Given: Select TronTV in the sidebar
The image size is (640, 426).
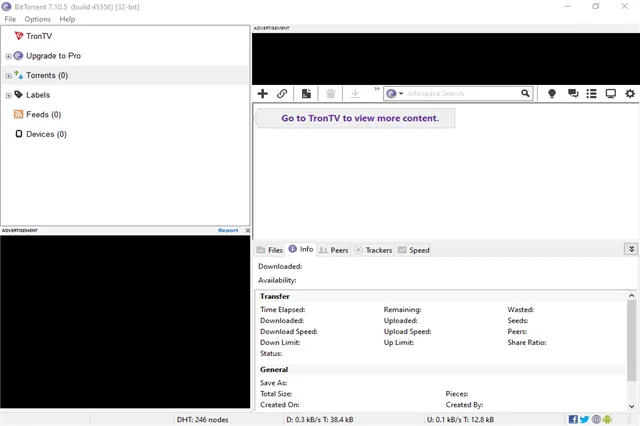Looking at the screenshot, I should (x=39, y=36).
